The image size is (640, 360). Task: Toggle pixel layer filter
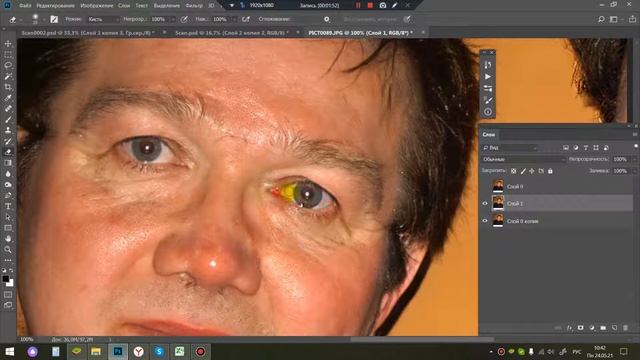(x=566, y=148)
